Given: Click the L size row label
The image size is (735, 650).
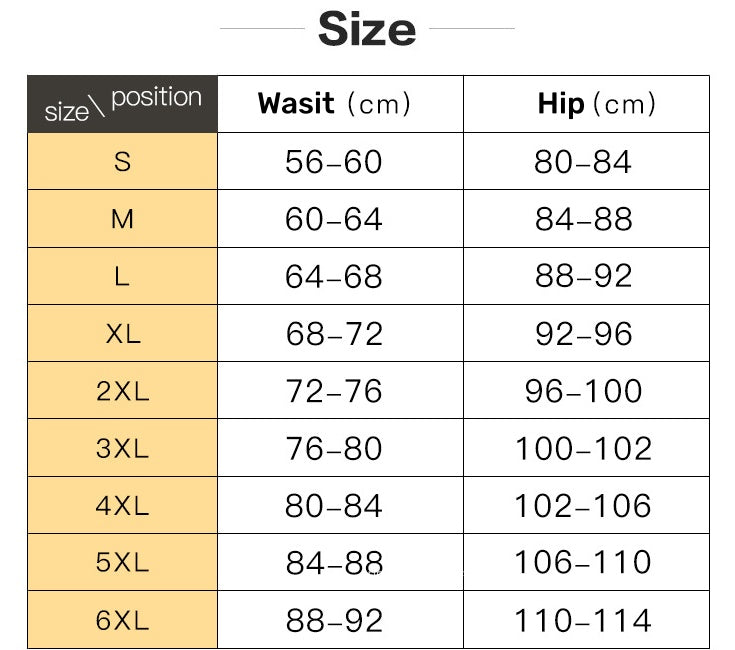Looking at the screenshot, I should (x=122, y=276).
